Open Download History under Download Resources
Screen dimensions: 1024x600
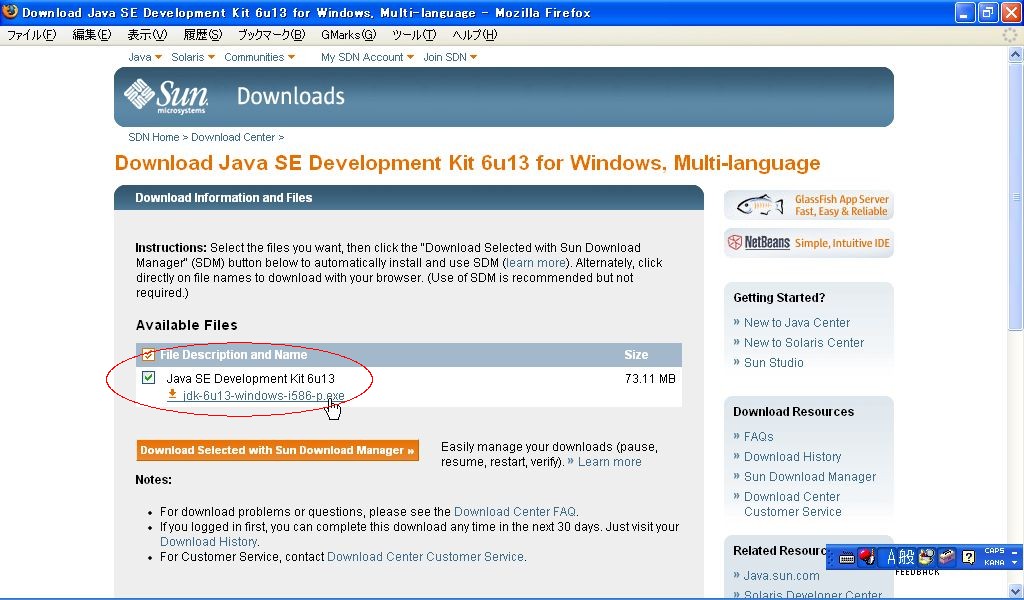793,456
